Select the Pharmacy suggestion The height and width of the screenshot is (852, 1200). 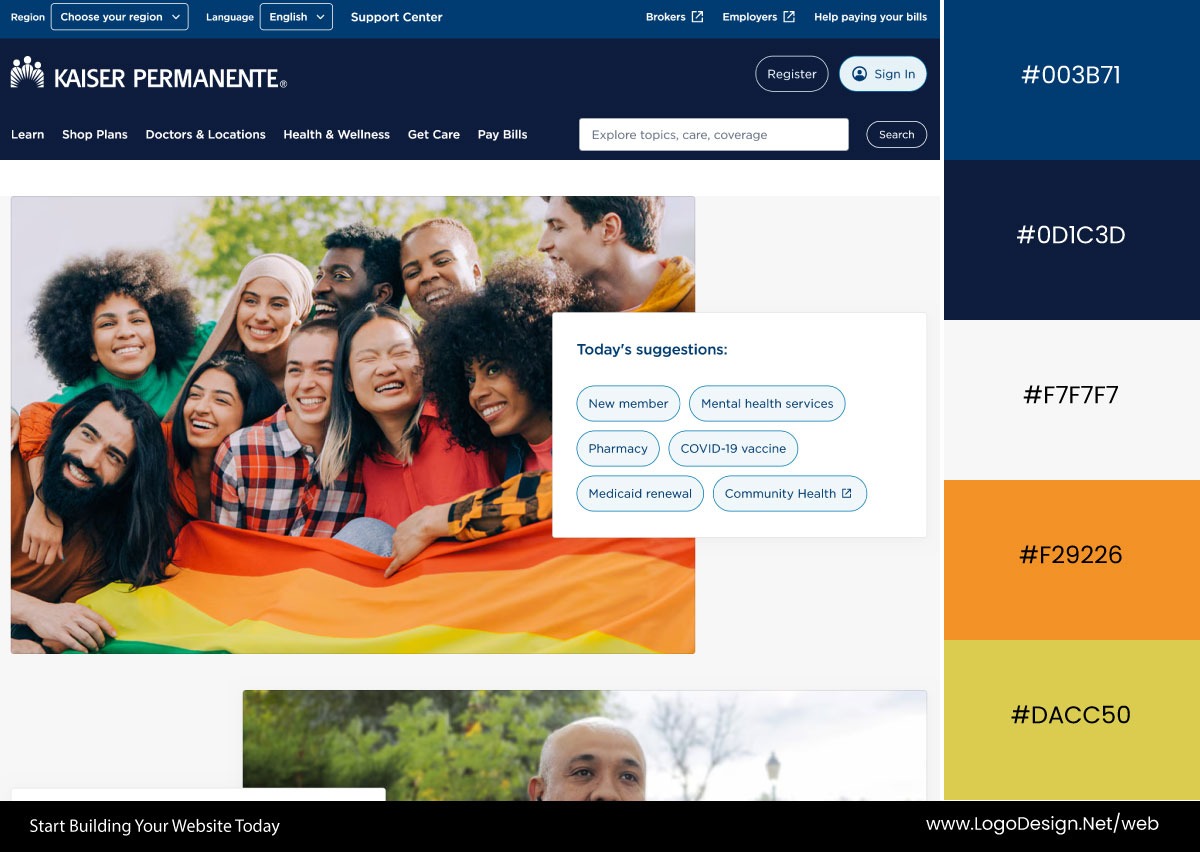618,449
